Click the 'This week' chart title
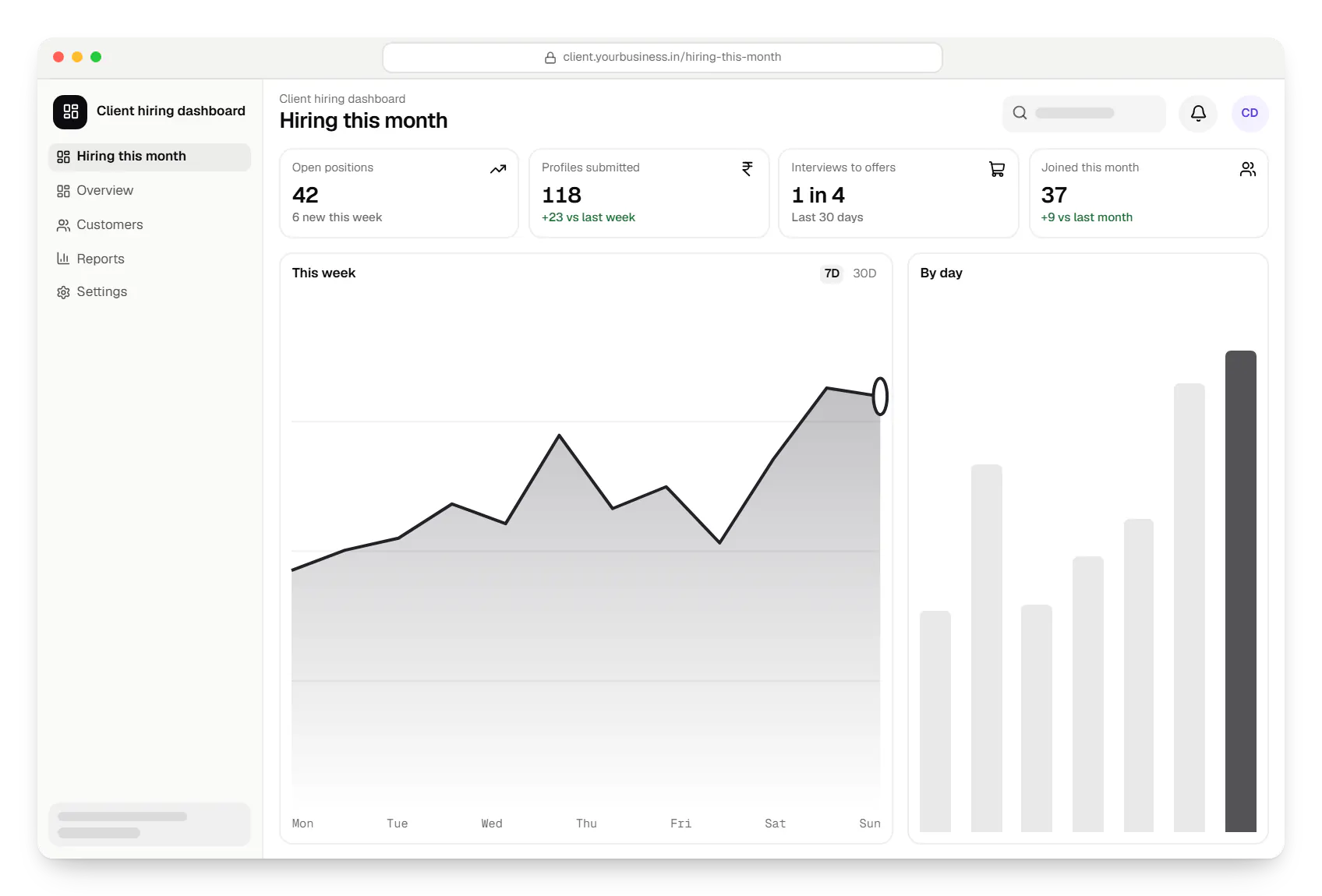Image resolution: width=1322 pixels, height=896 pixels. 323,273
